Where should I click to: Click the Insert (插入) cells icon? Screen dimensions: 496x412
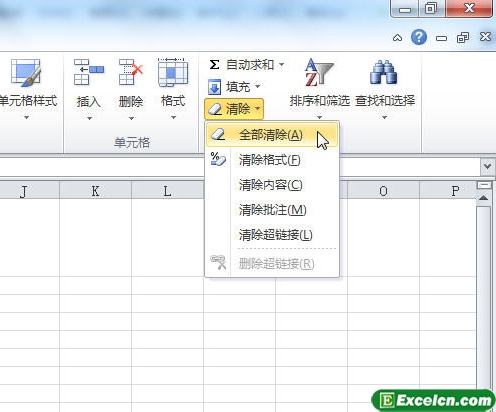[x=89, y=72]
